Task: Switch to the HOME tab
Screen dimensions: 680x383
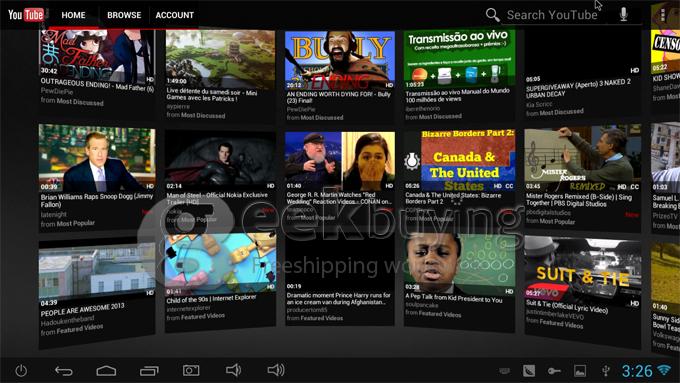Action: coord(73,15)
